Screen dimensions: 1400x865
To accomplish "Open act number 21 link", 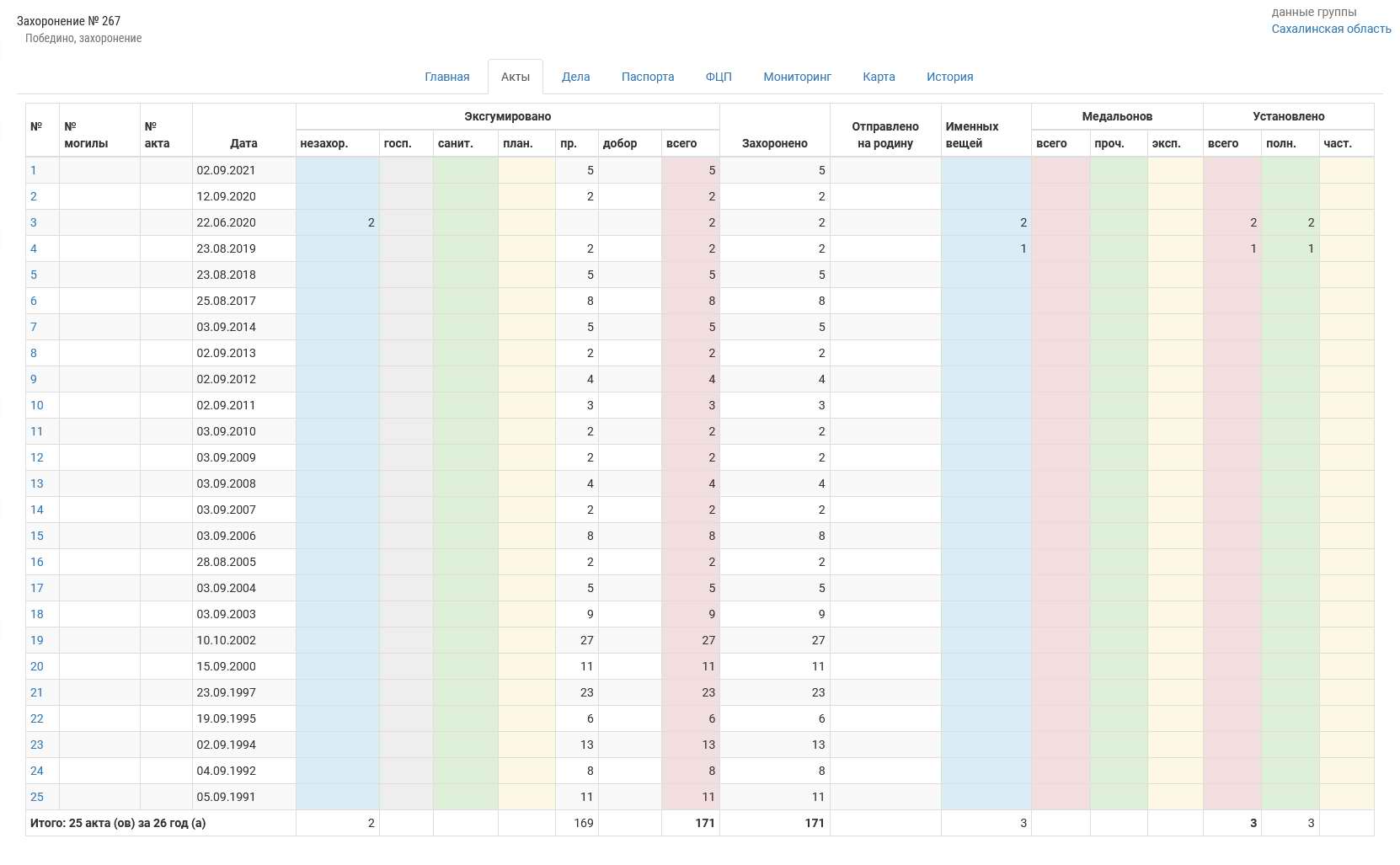I will point(37,692).
